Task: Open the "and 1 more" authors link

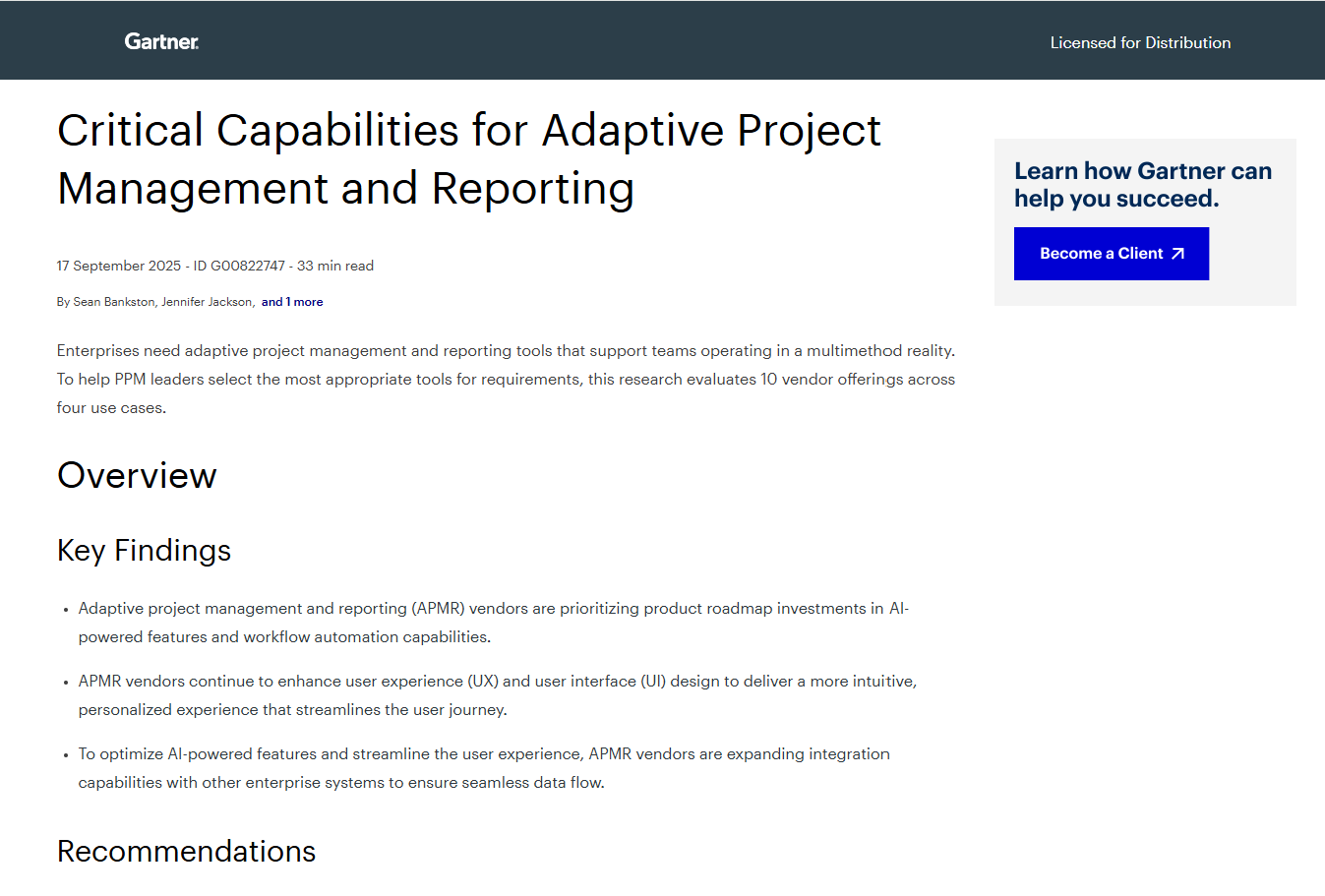Action: [x=292, y=302]
